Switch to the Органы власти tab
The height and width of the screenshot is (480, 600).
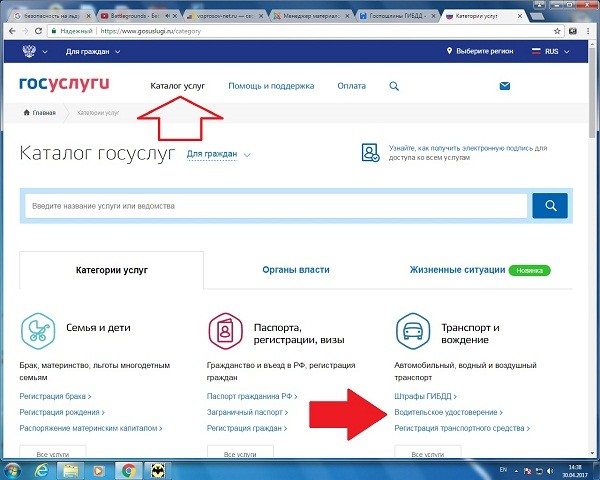pos(296,270)
